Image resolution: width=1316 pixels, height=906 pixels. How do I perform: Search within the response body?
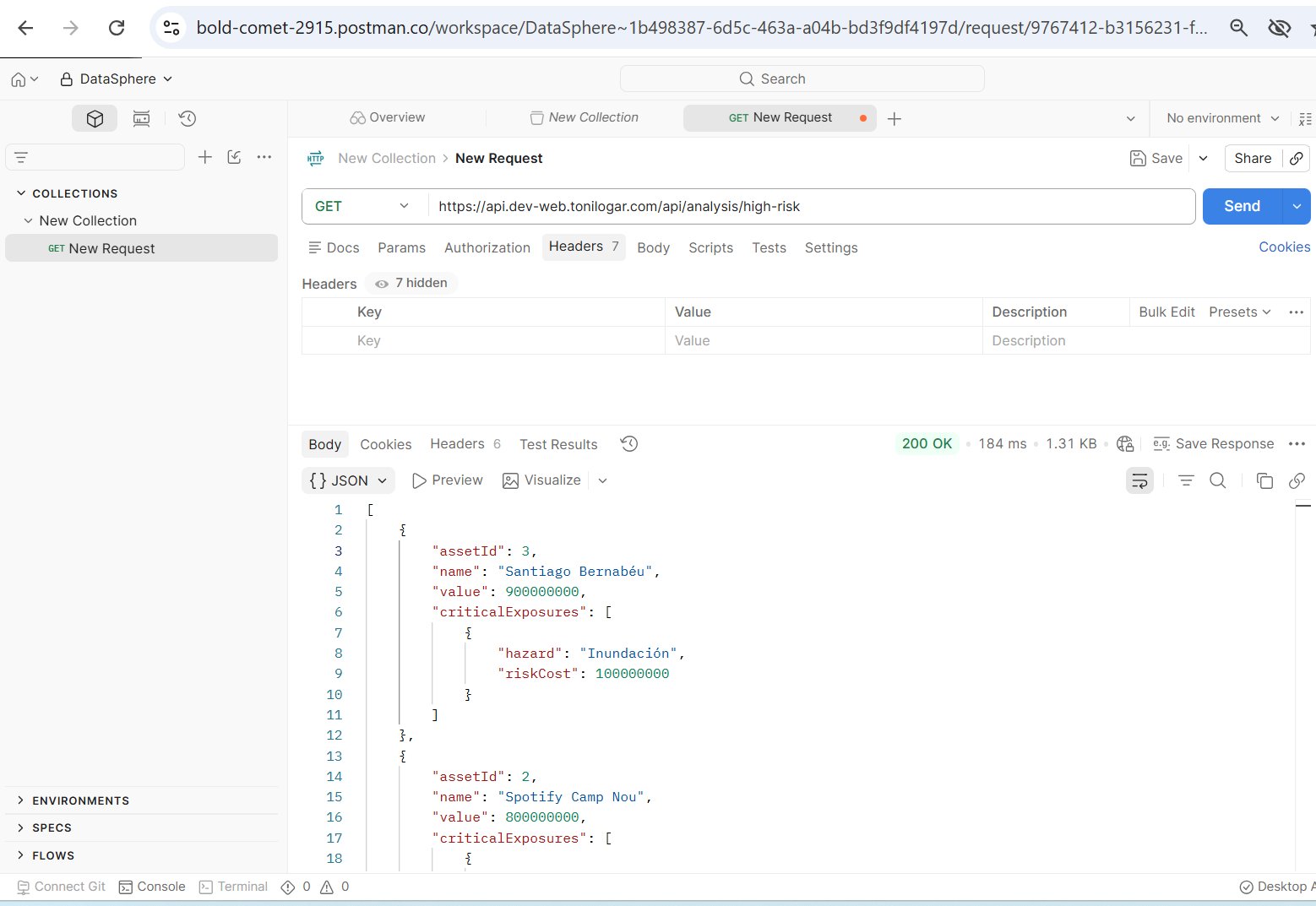(x=1217, y=480)
